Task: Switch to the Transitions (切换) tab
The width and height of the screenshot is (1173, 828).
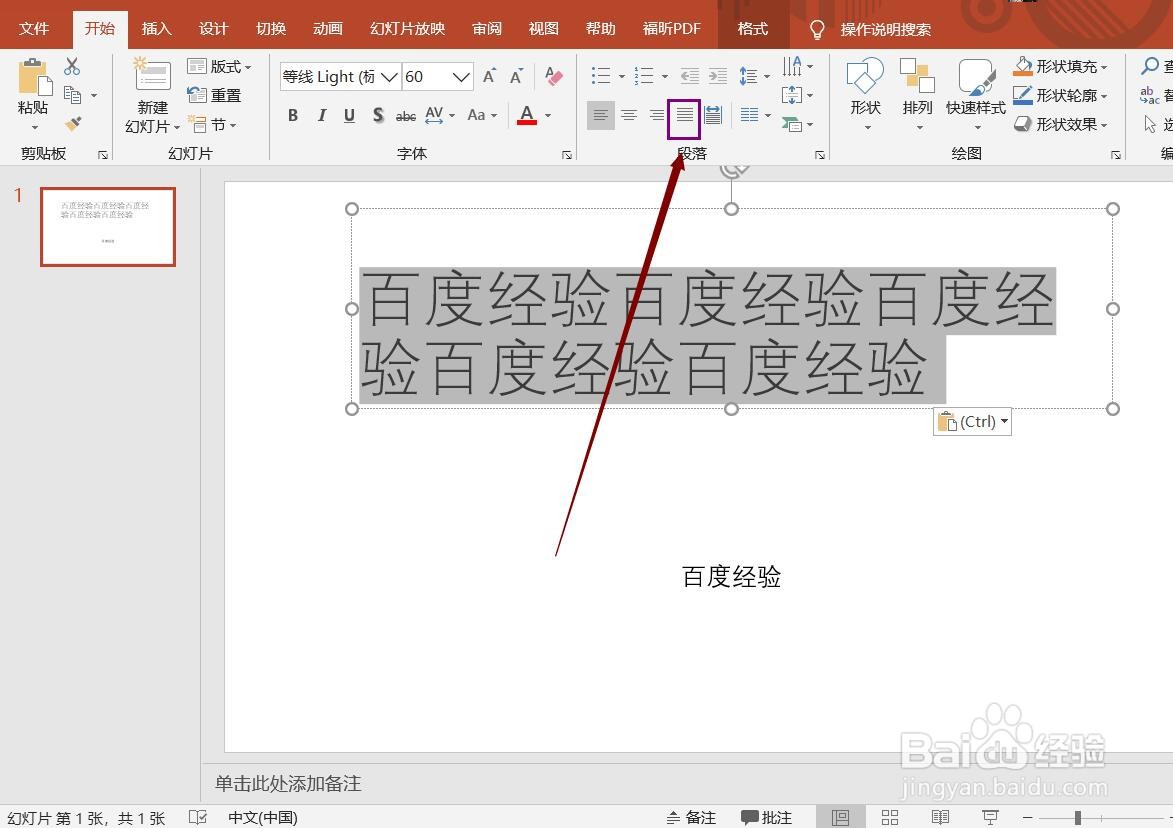Action: point(271,29)
